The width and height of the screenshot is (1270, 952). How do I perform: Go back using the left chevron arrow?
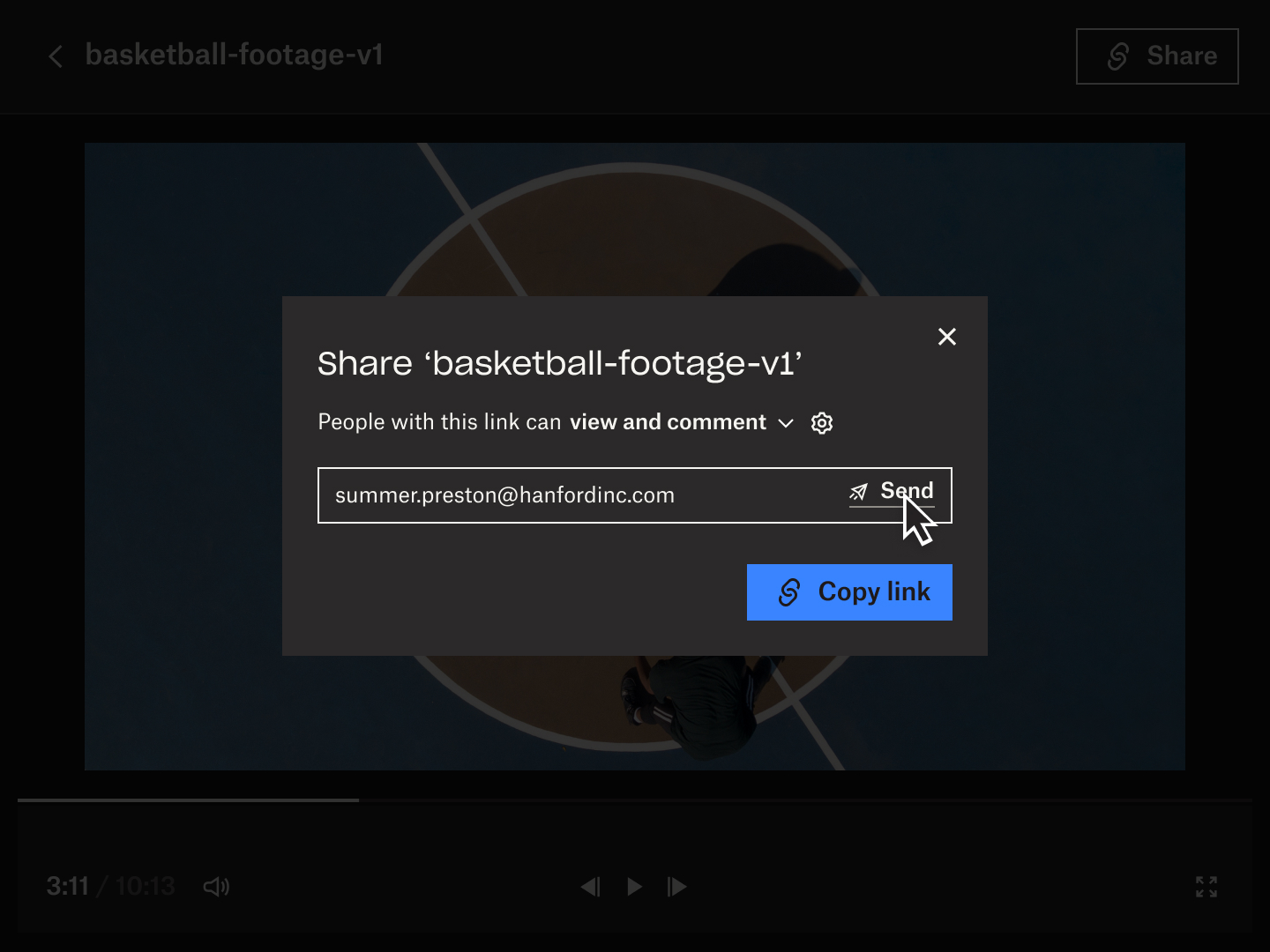pyautogui.click(x=56, y=57)
